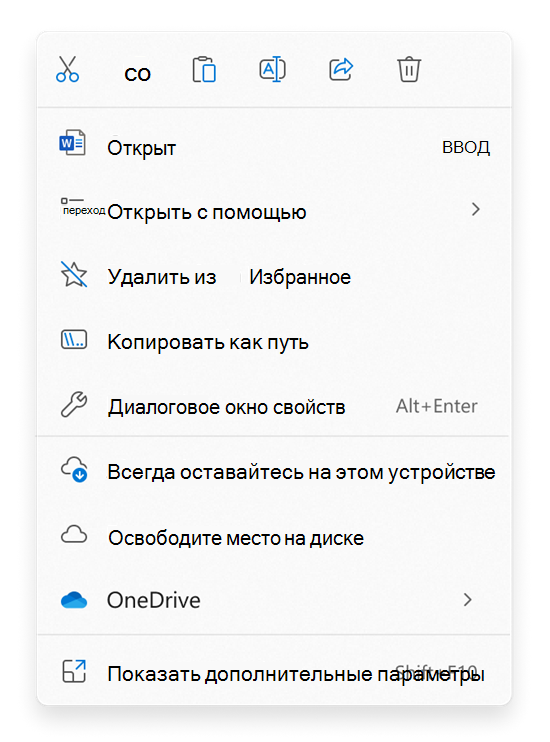Select "Копировать как путь"
Screen dimensions: 550x742
point(274,342)
